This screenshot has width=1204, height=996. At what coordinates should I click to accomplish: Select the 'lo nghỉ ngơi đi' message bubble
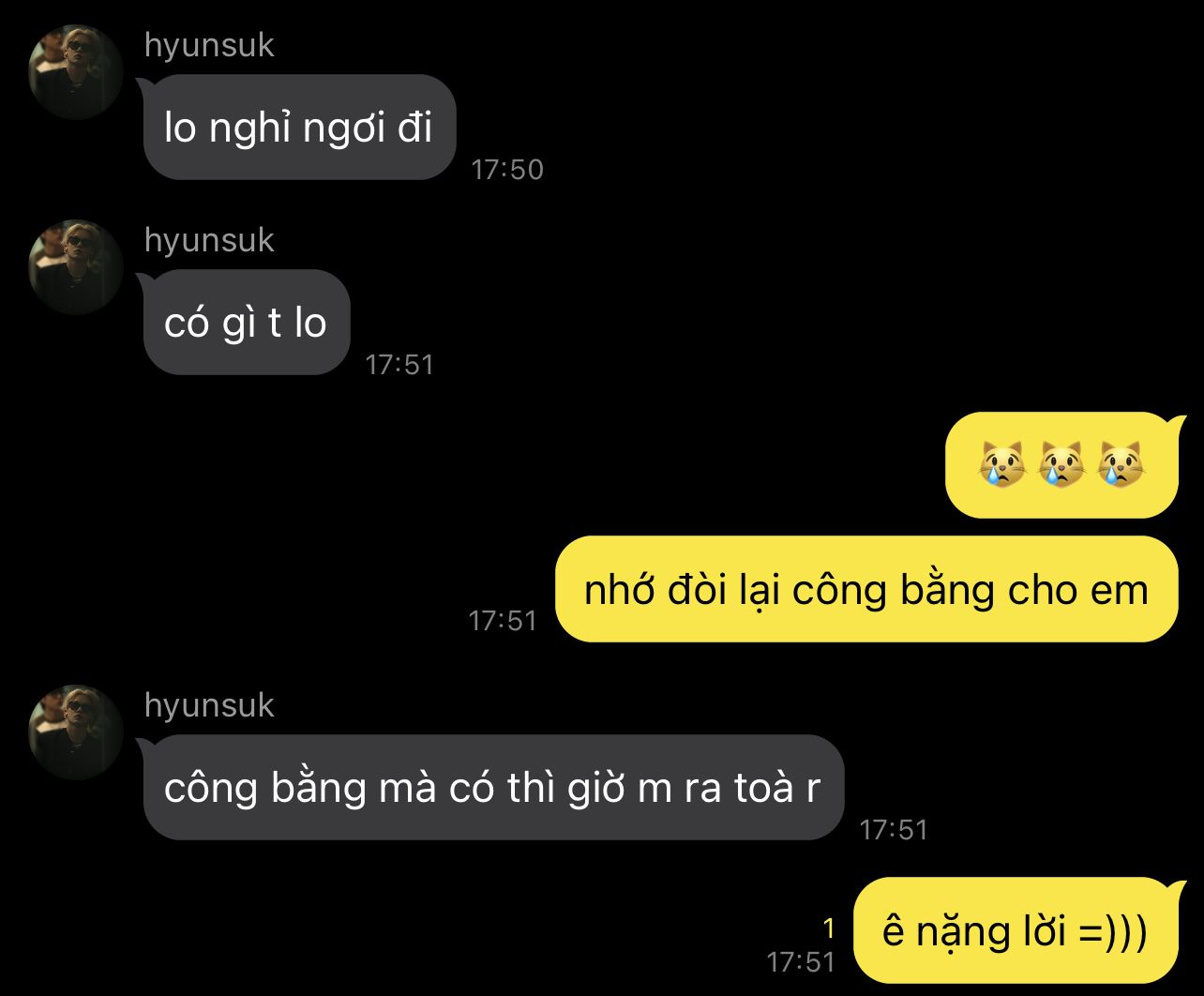click(x=299, y=128)
